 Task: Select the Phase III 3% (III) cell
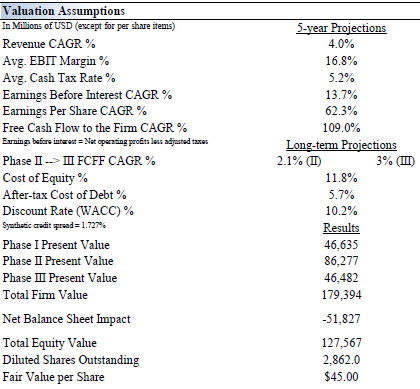pyautogui.click(x=395, y=161)
